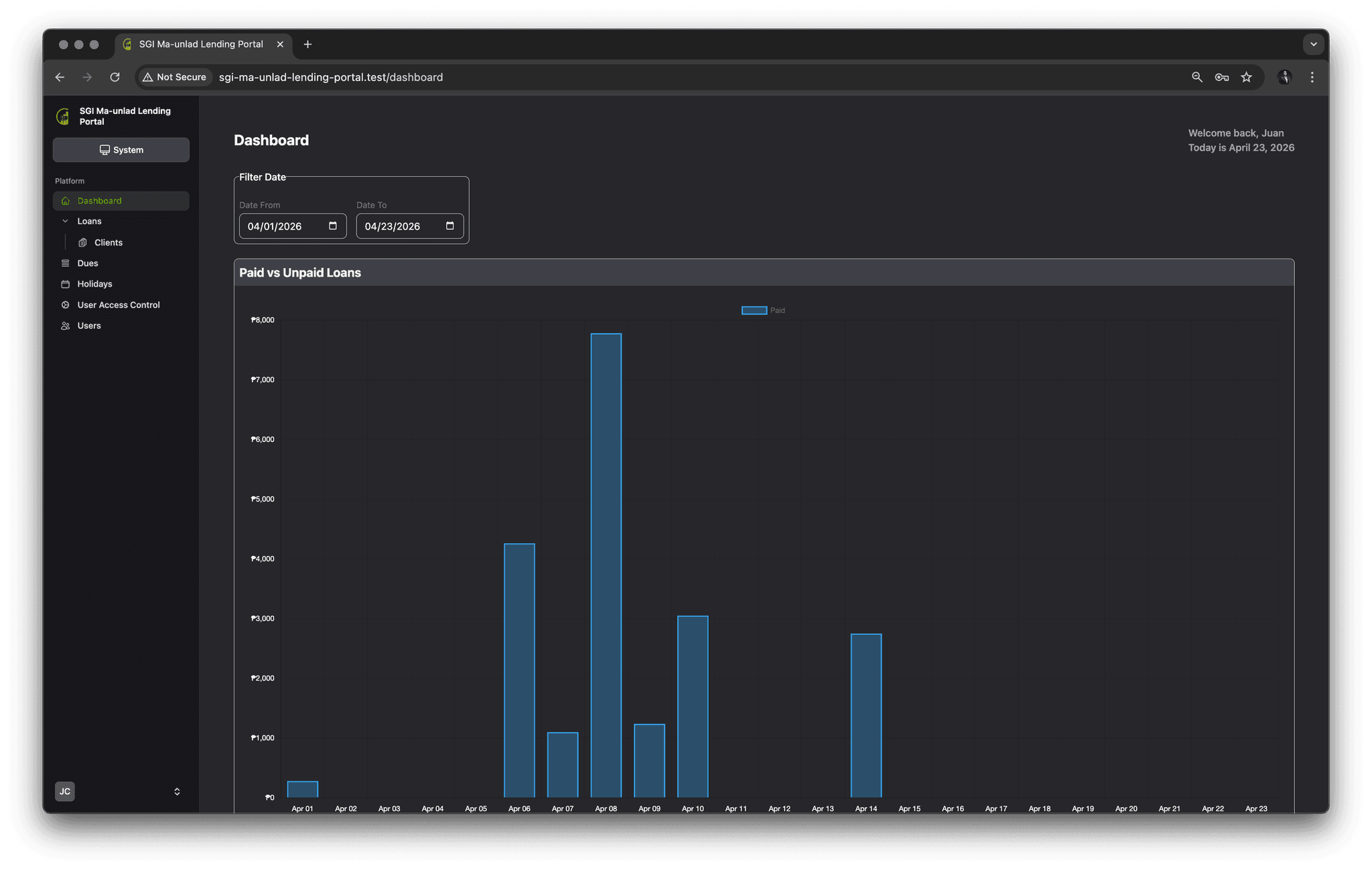Click the zoom magnifier icon in address bar

click(x=1197, y=77)
